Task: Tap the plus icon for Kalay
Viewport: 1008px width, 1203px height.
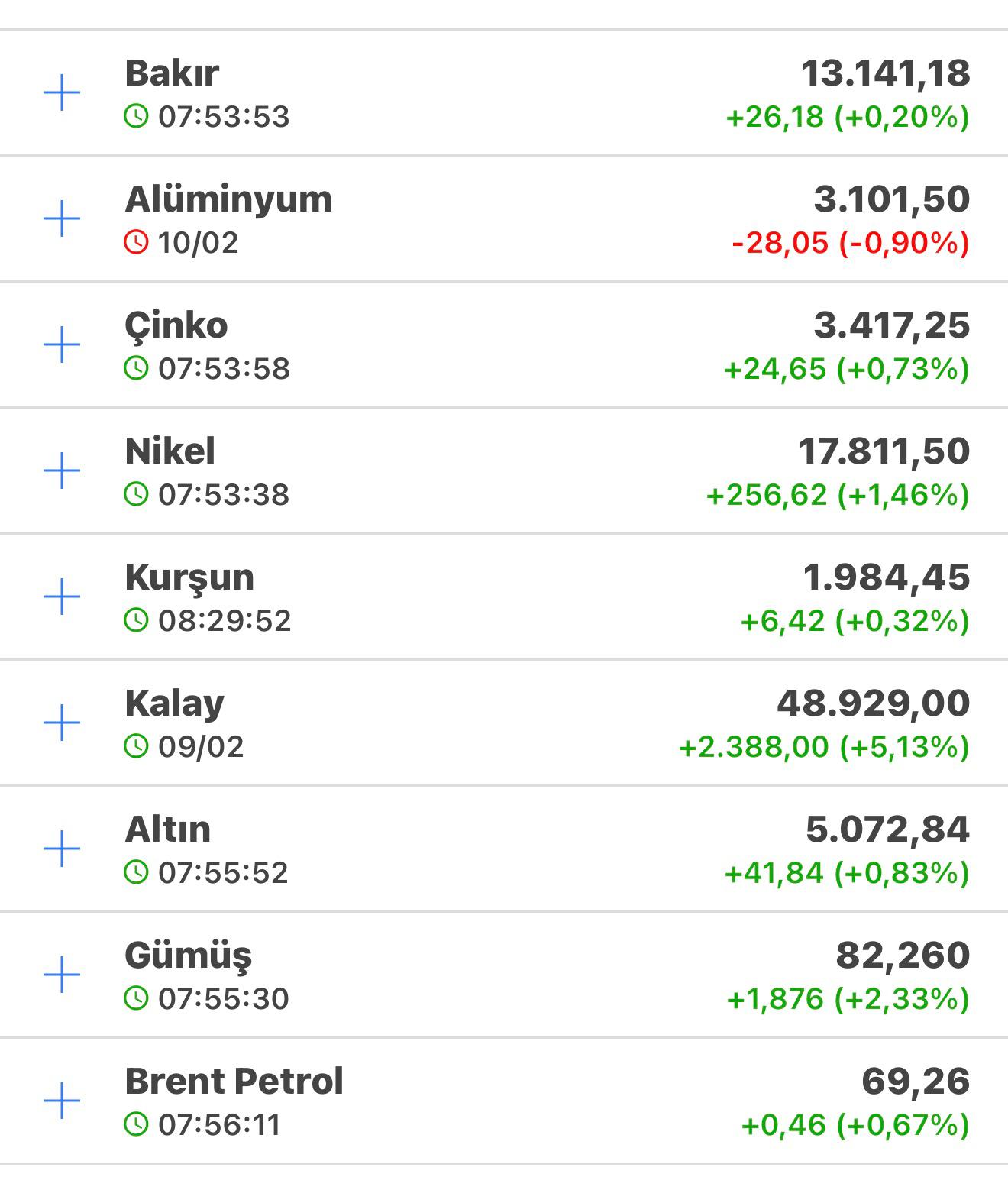Action: pyautogui.click(x=62, y=723)
